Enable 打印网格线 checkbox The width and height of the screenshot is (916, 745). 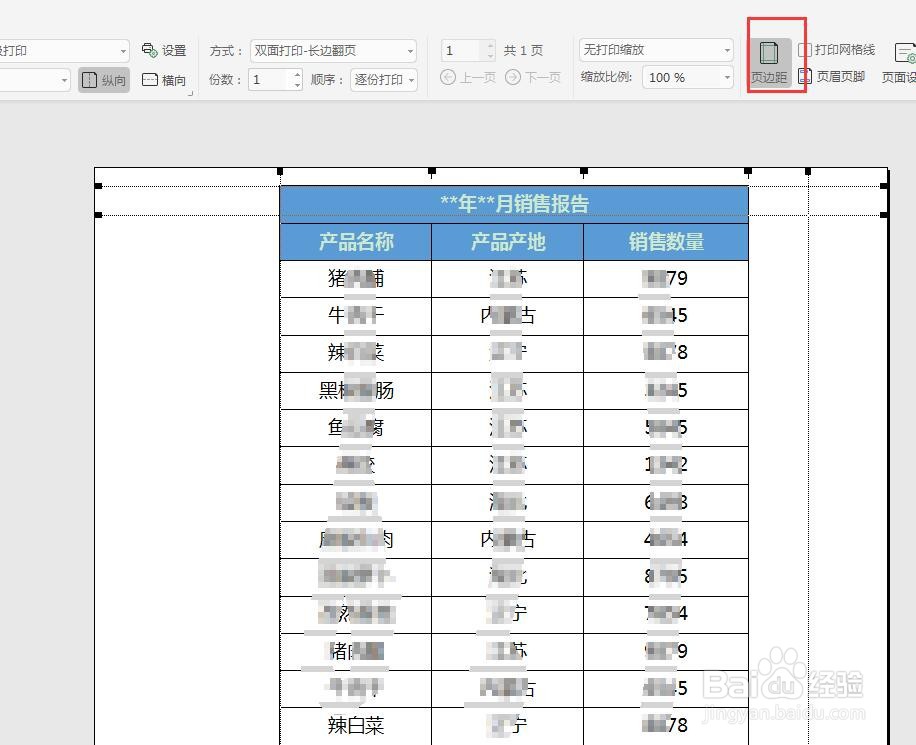pyautogui.click(x=805, y=50)
